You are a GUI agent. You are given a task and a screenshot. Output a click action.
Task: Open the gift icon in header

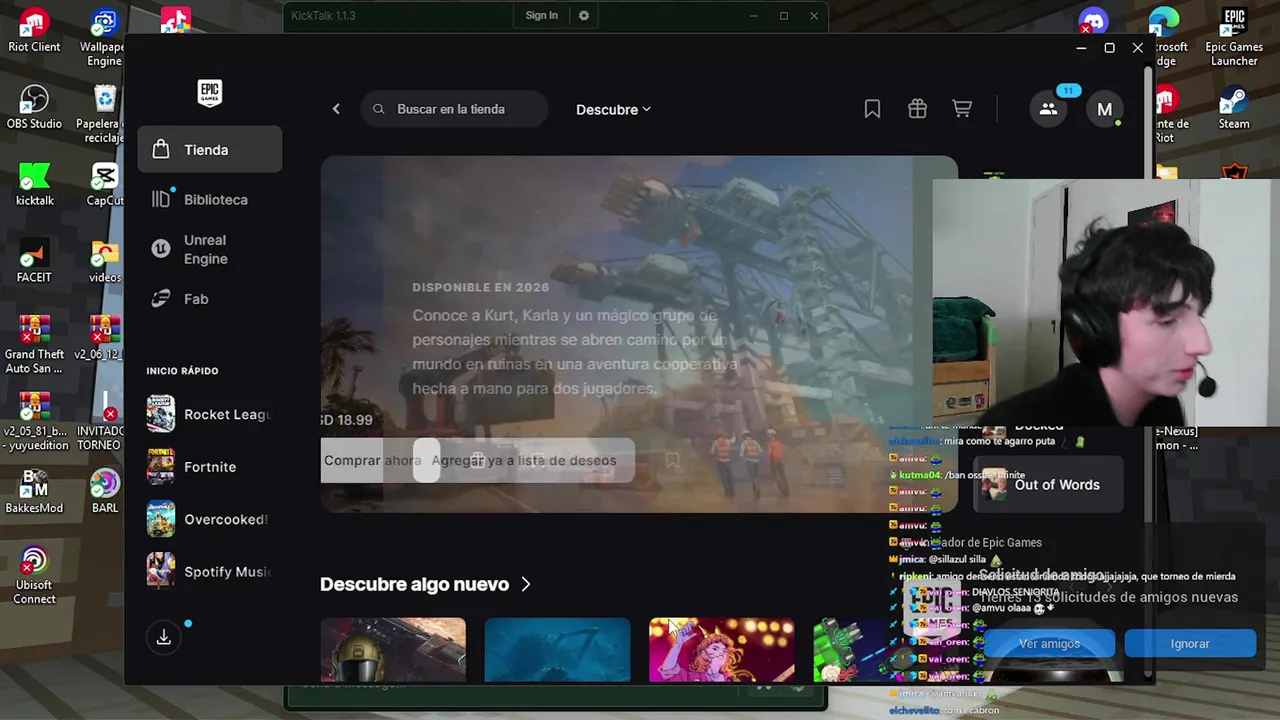tap(917, 109)
